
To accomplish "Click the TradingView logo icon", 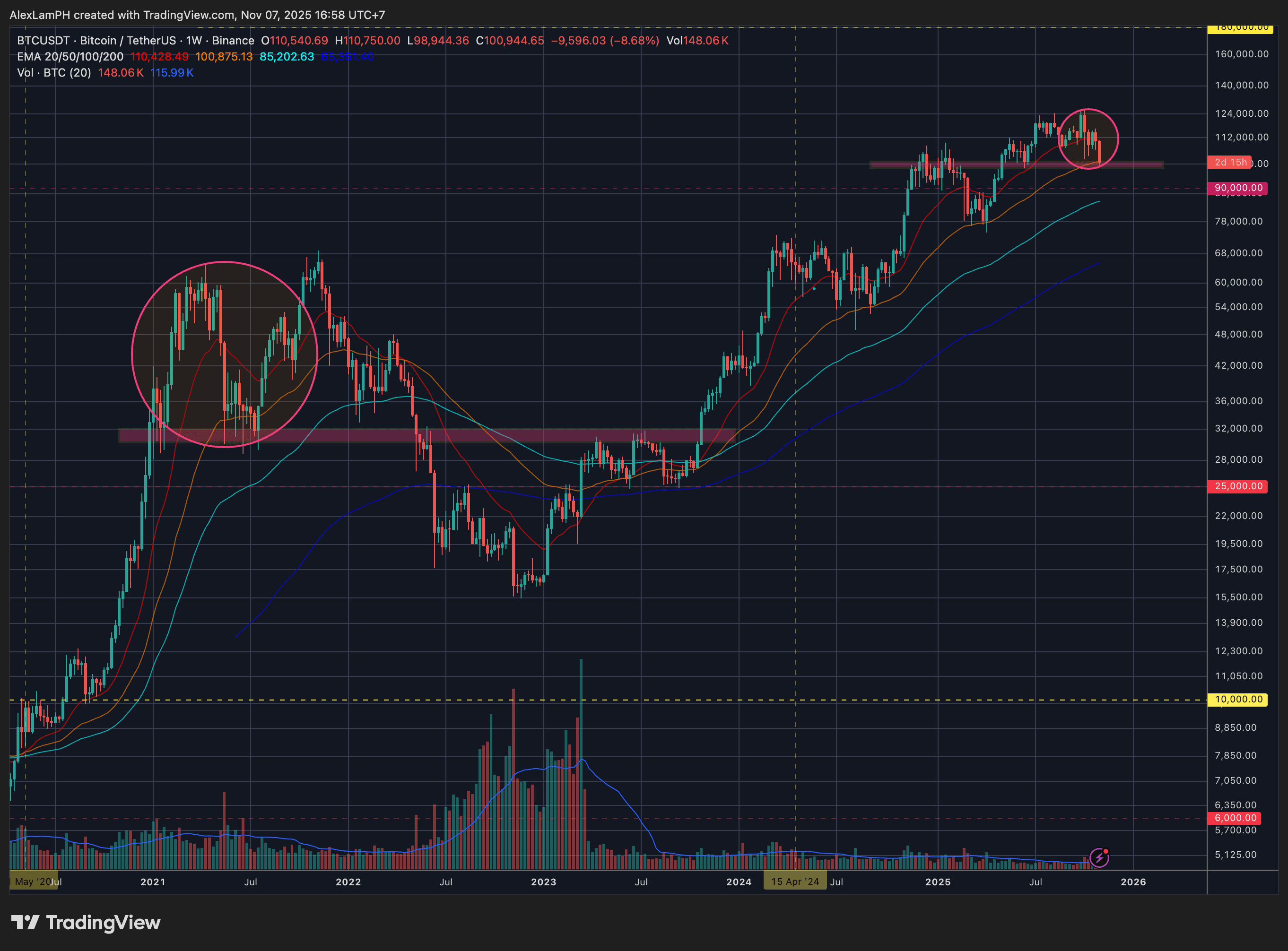I will coord(26,923).
